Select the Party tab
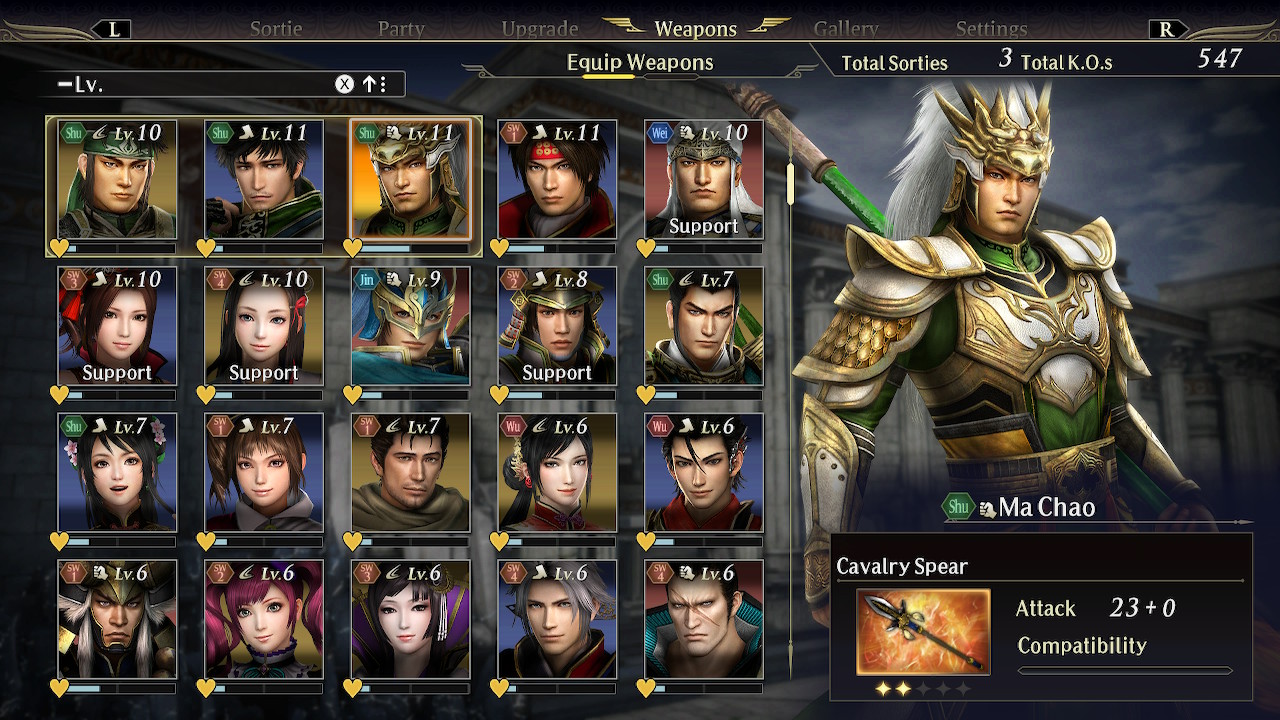 [x=401, y=29]
